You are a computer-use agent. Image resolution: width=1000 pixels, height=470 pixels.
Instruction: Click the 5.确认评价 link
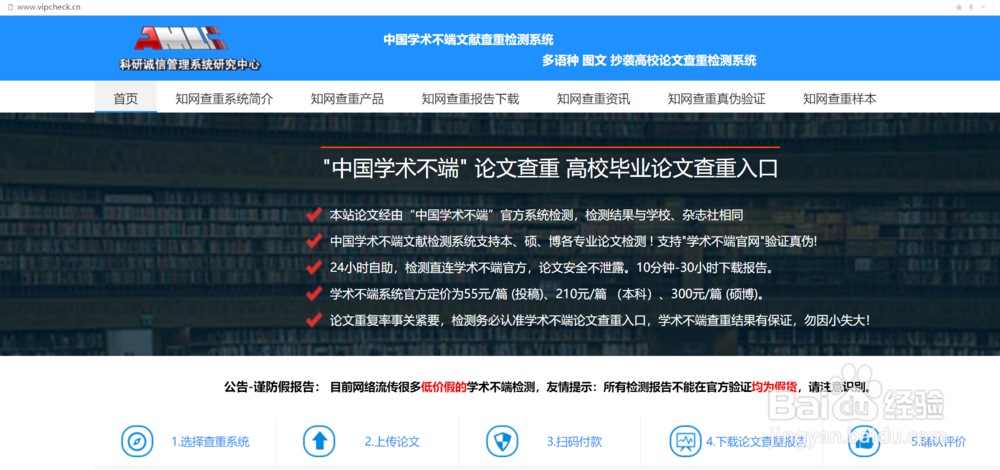tap(938, 441)
